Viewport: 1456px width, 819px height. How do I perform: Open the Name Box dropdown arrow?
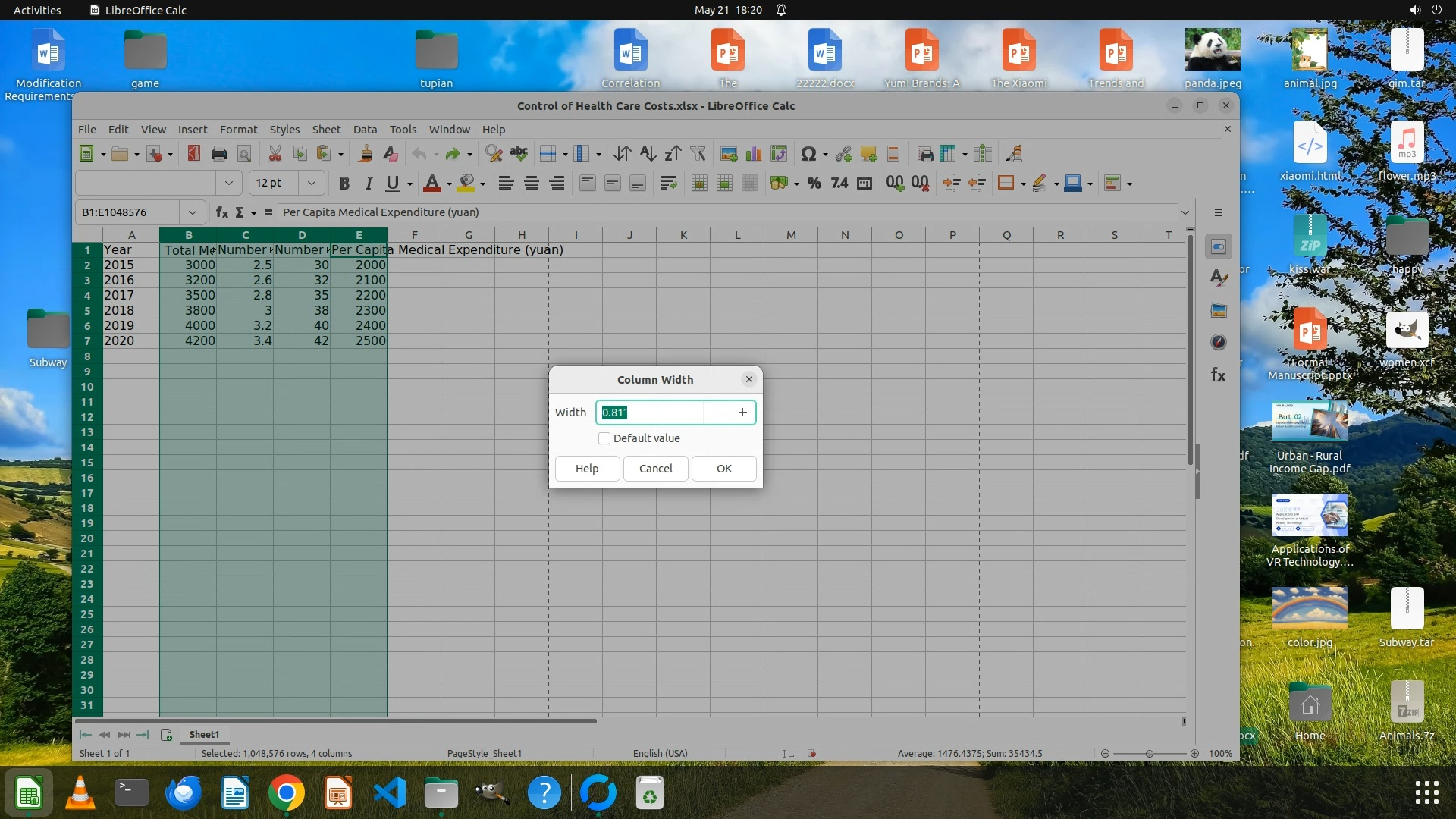pos(193,212)
